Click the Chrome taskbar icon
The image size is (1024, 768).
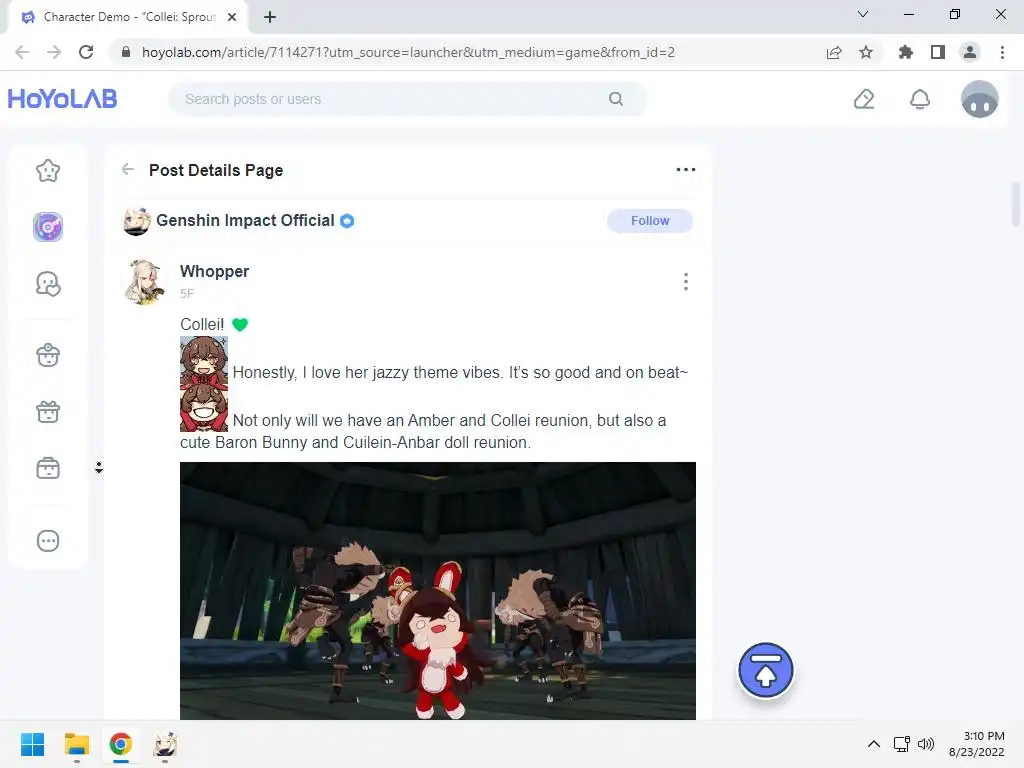click(x=121, y=744)
